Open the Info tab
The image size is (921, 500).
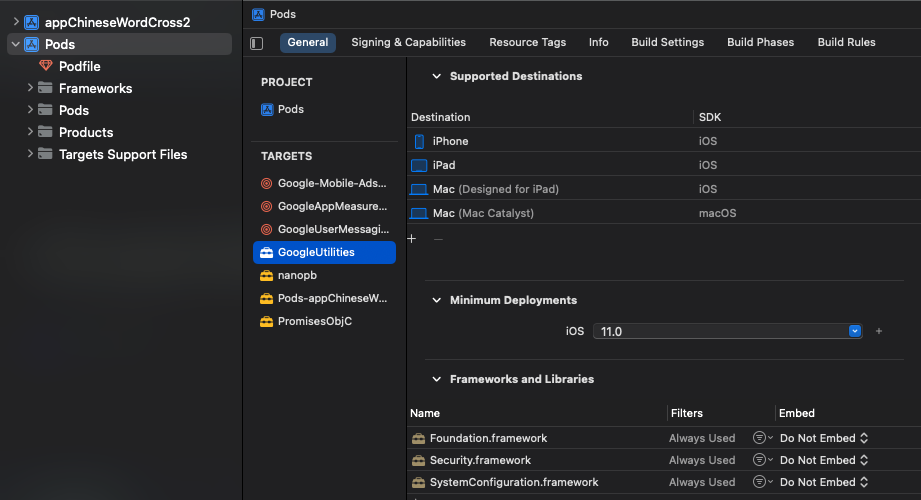pyautogui.click(x=599, y=42)
